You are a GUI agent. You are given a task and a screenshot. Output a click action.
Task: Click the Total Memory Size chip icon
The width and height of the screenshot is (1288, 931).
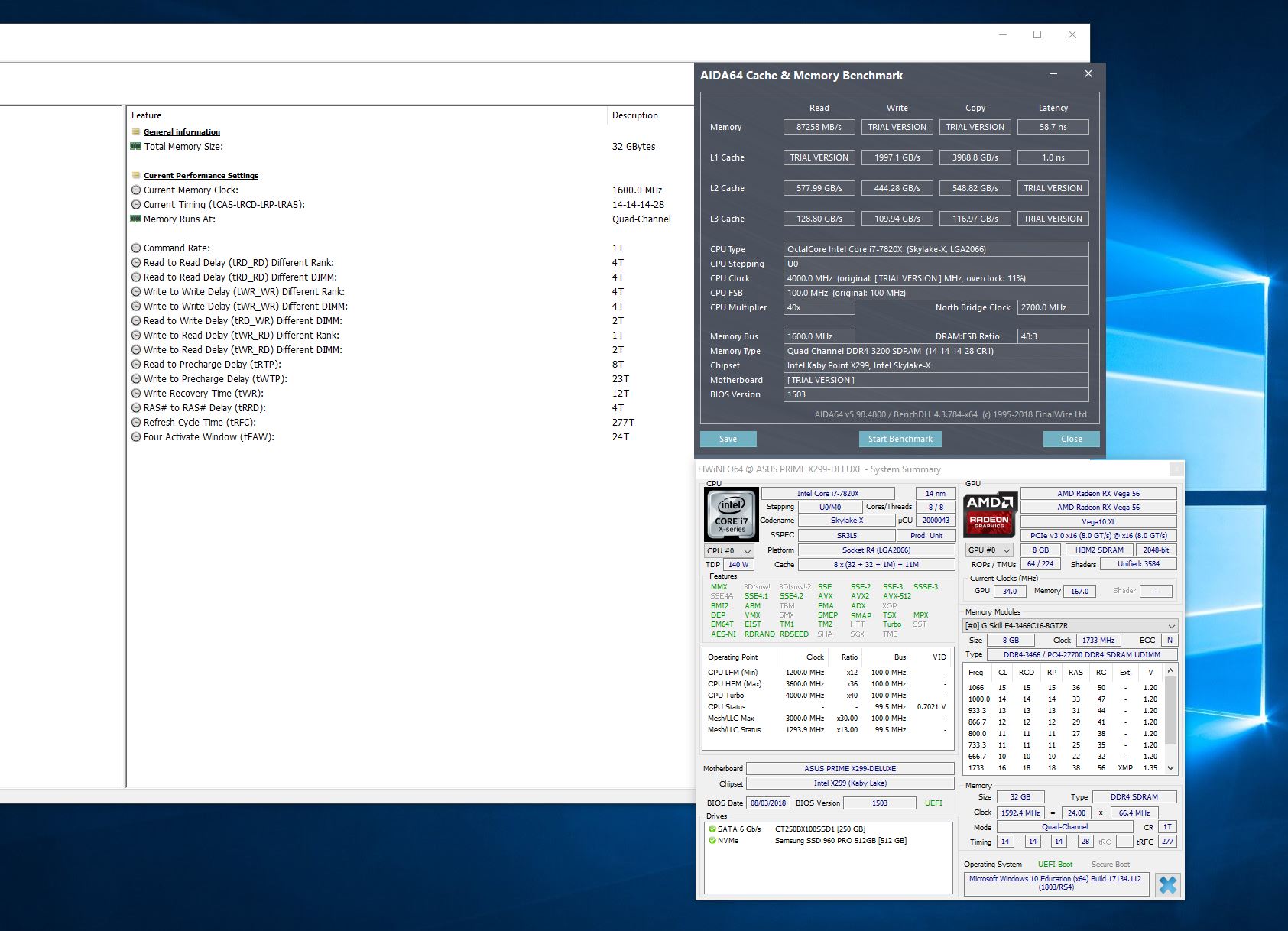136,146
